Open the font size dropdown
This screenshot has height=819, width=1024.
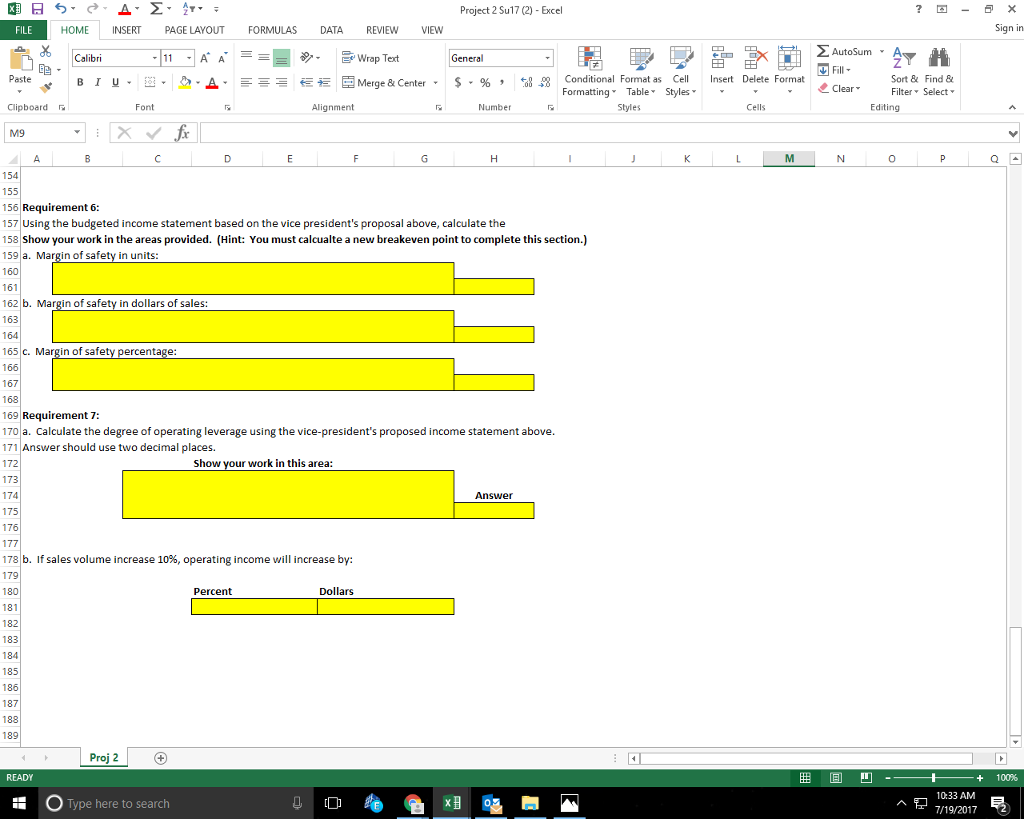point(189,58)
